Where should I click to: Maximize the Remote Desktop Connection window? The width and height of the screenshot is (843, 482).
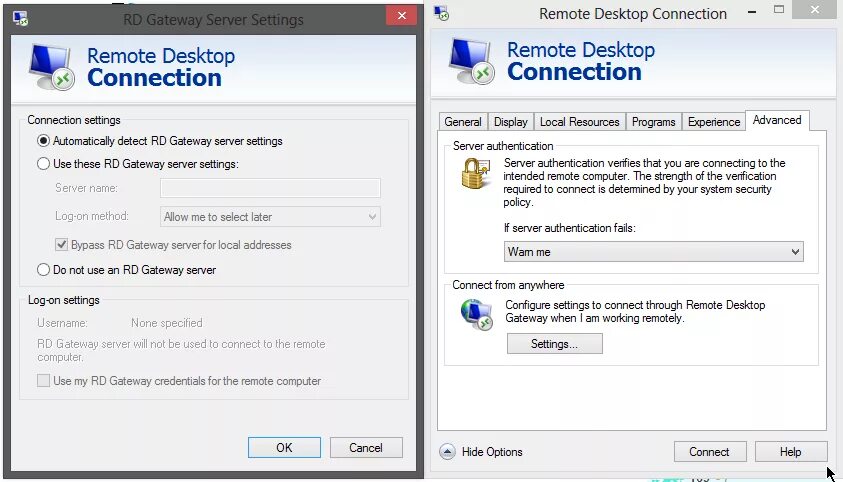(778, 10)
